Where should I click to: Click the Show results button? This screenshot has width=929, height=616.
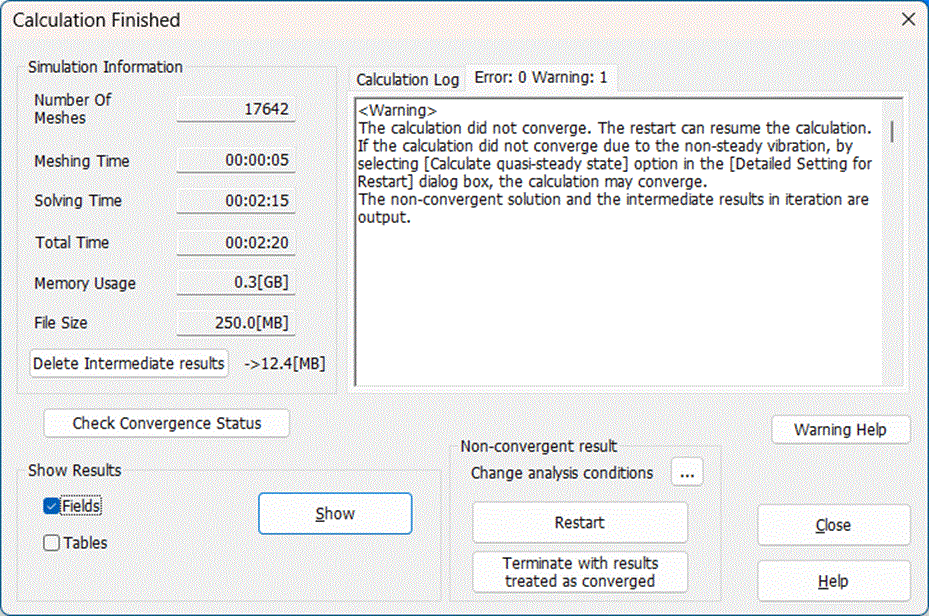point(335,514)
